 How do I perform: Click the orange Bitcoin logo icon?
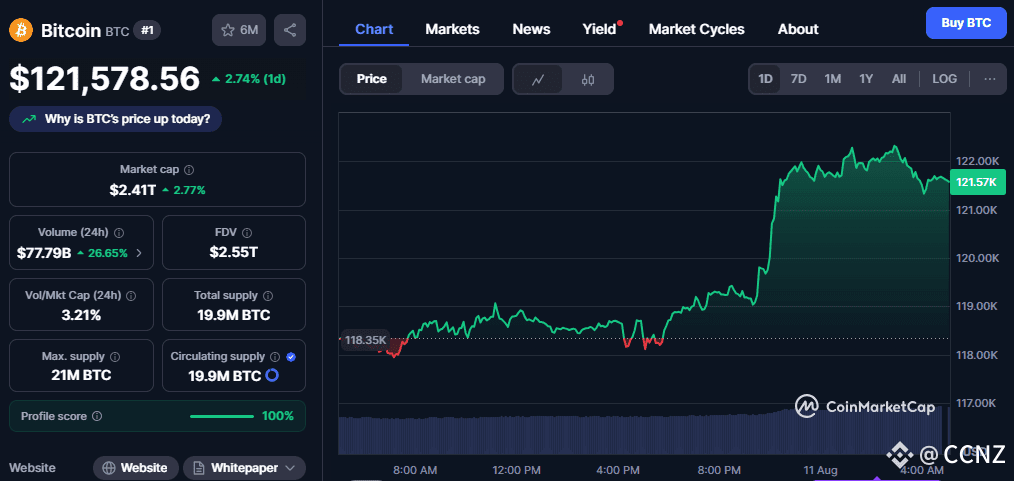pyautogui.click(x=21, y=30)
